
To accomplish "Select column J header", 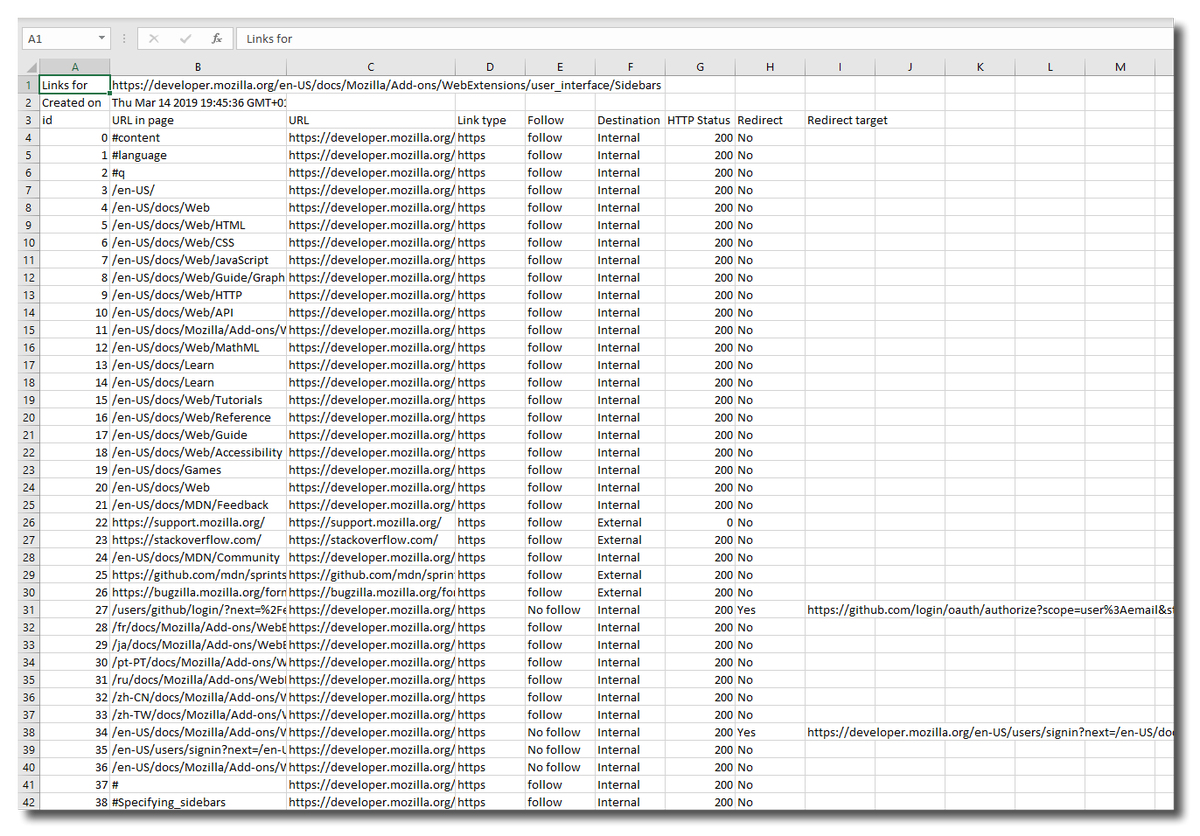I will 910,67.
